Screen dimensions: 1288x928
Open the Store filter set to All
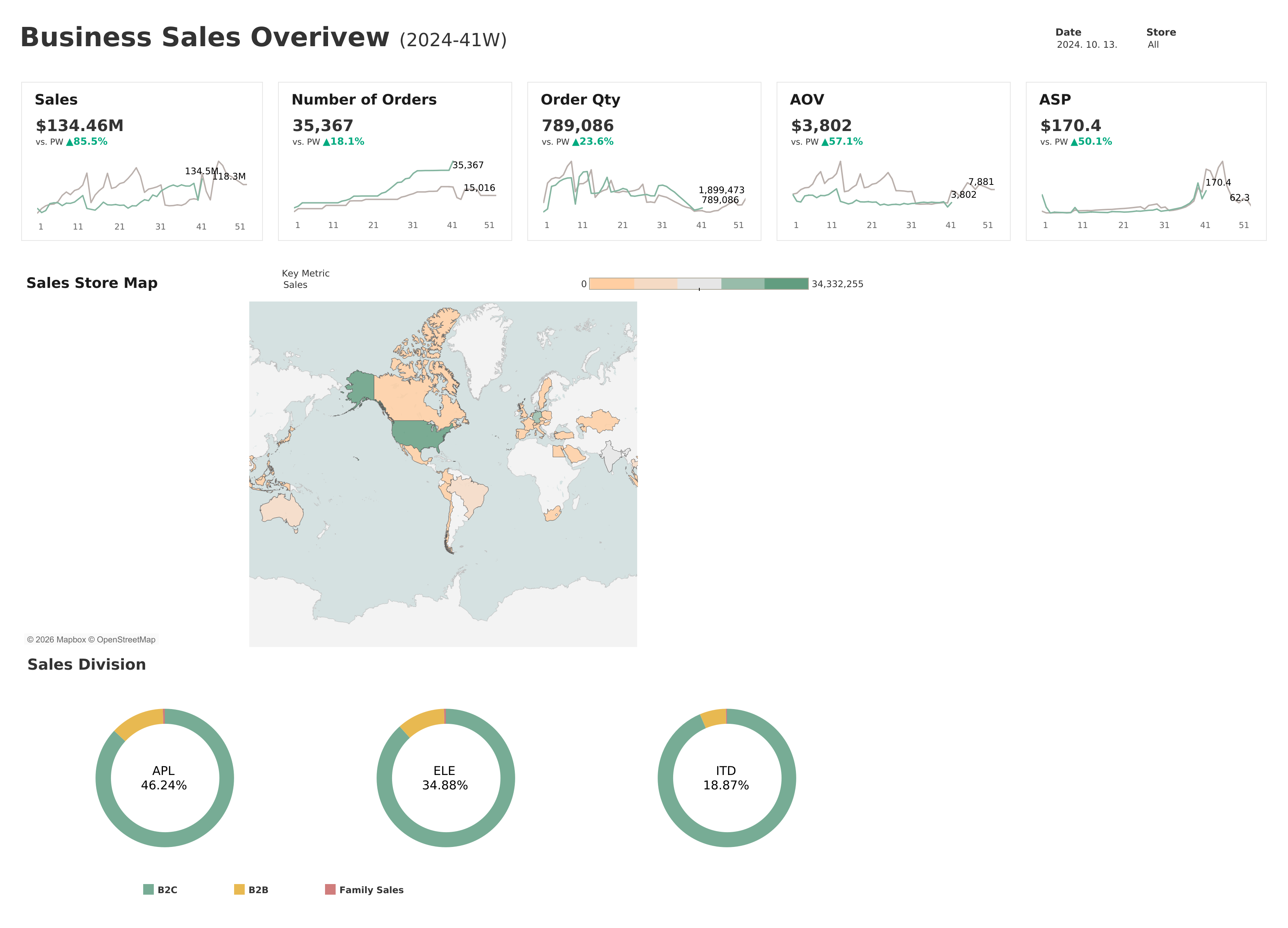click(1153, 44)
